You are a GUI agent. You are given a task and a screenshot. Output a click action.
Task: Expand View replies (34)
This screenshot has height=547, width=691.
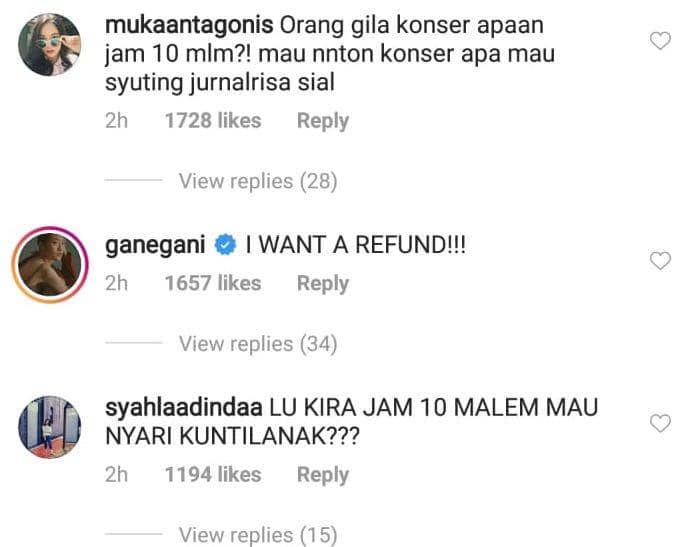(258, 344)
